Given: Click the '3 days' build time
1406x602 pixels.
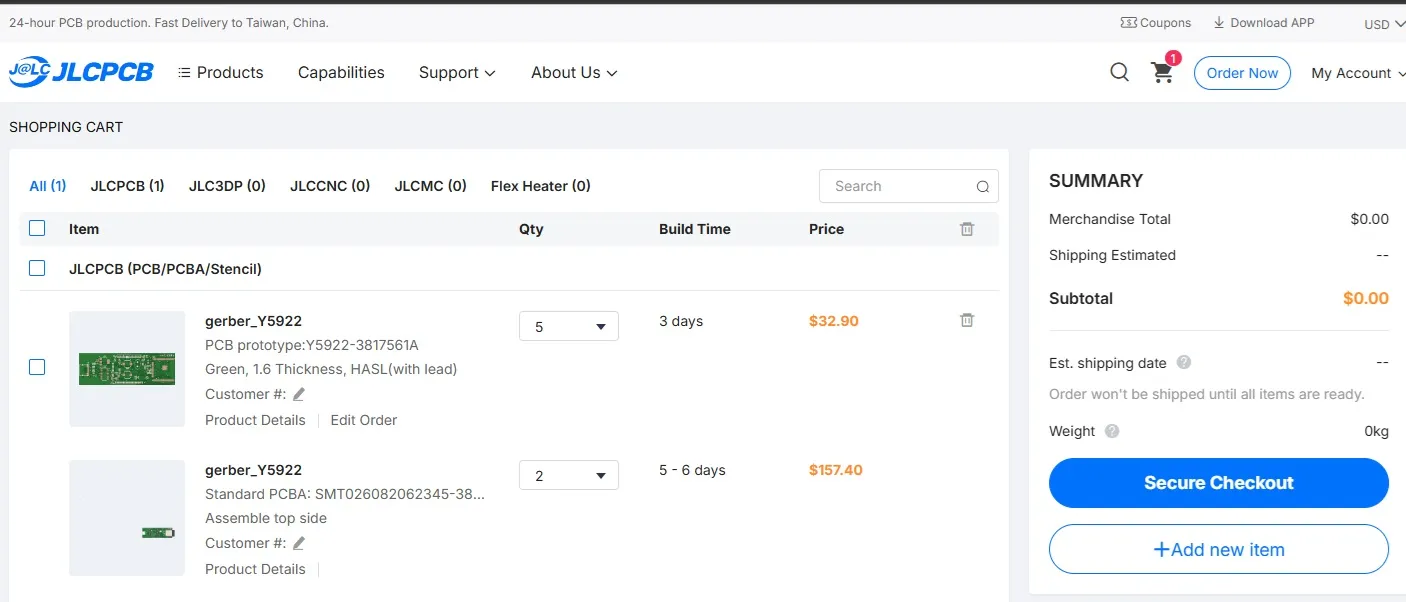Looking at the screenshot, I should (681, 321).
